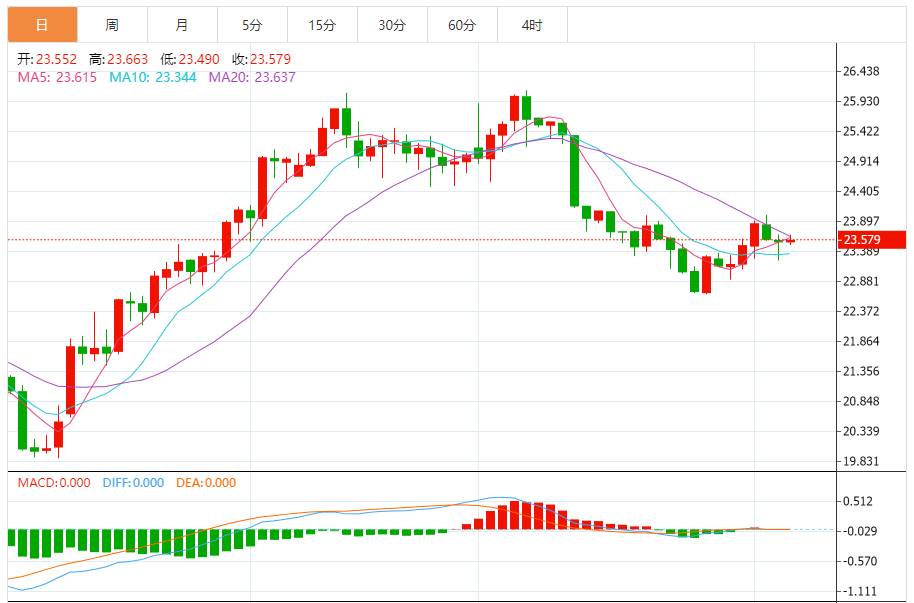Click the MACD:0.000 indicator label

coord(54,483)
